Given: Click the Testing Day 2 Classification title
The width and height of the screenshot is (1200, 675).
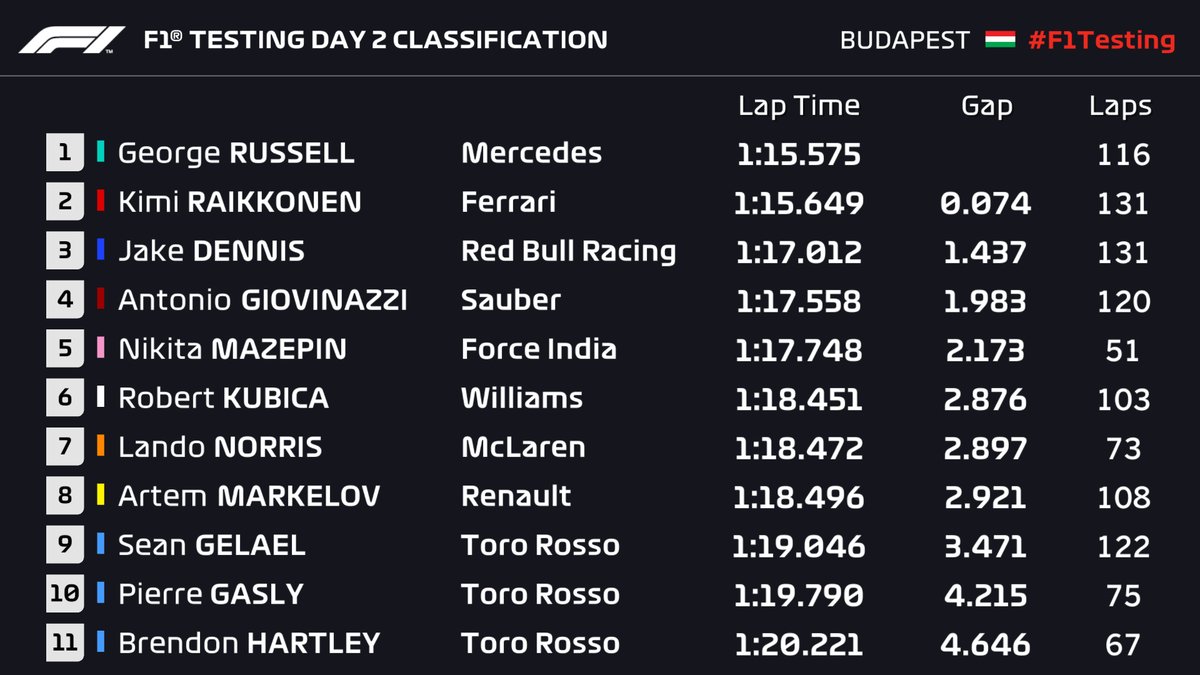Looking at the screenshot, I should tap(375, 40).
